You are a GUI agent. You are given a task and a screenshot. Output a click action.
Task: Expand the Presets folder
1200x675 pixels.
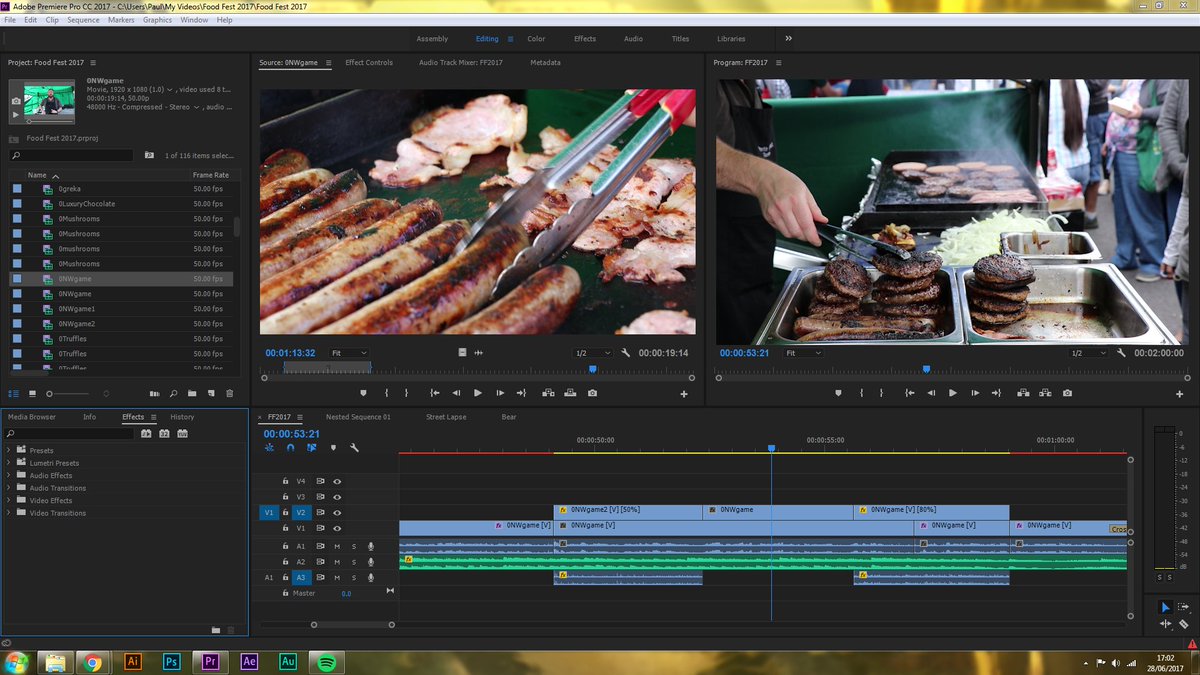[x=9, y=450]
